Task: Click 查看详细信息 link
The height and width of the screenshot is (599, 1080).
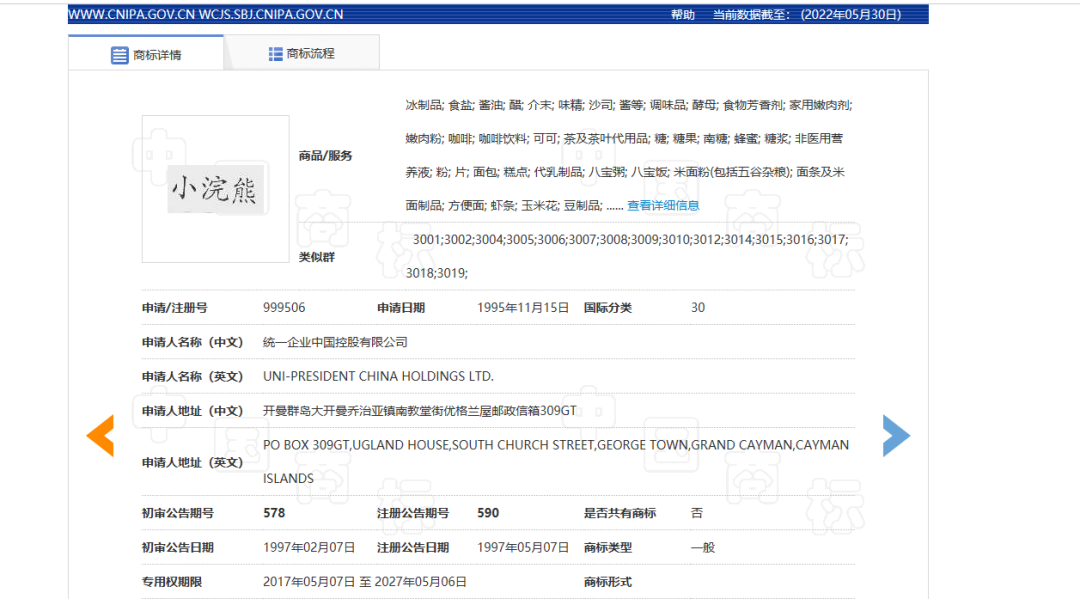Action: point(663,205)
